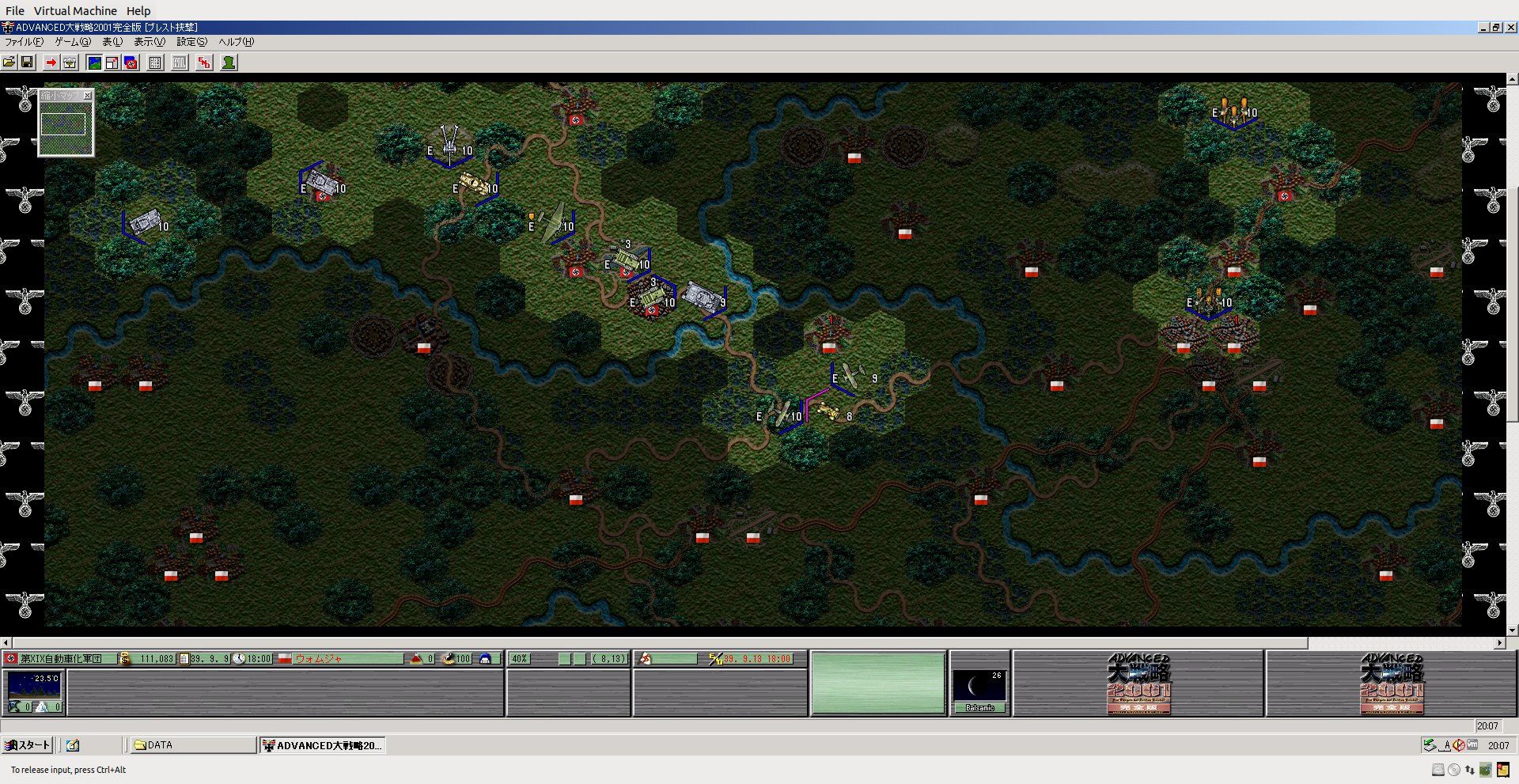Open the ヘルプ(H) menu
The height and width of the screenshot is (784, 1519).
237,42
